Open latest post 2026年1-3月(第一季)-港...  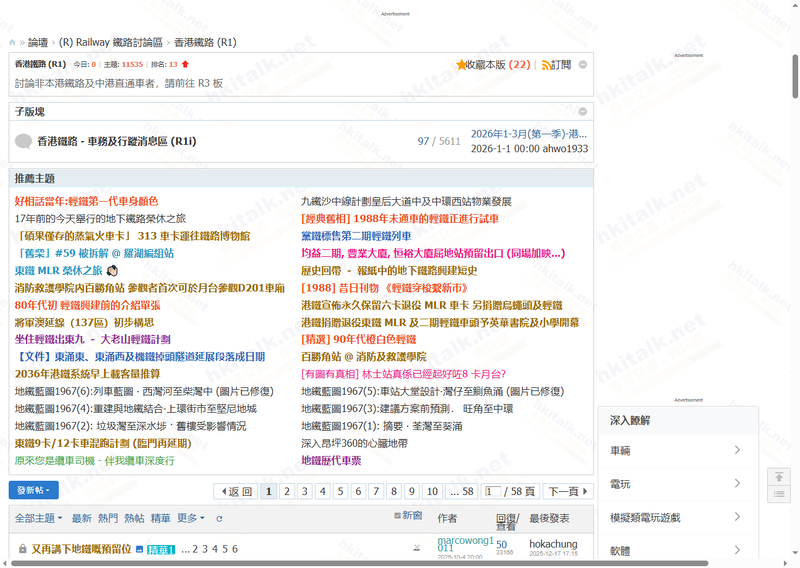point(529,134)
